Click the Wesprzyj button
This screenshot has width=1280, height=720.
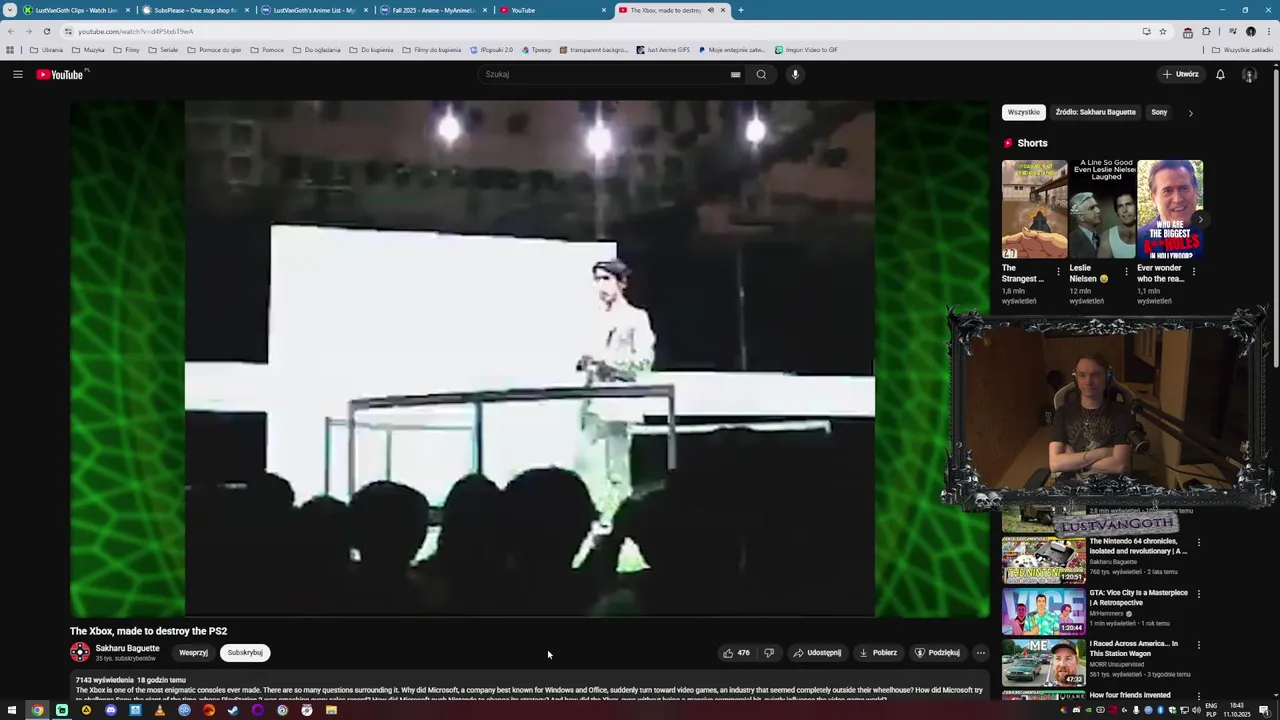pos(193,653)
